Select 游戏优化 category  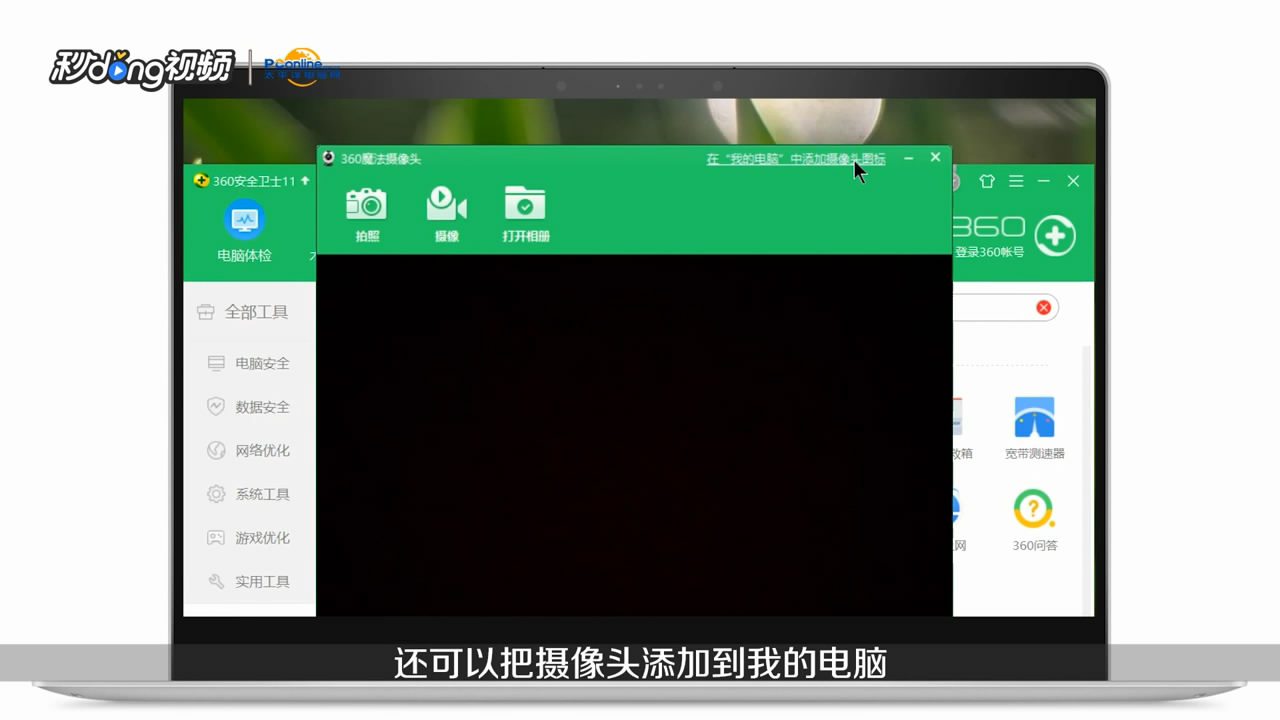pyautogui.click(x=249, y=537)
